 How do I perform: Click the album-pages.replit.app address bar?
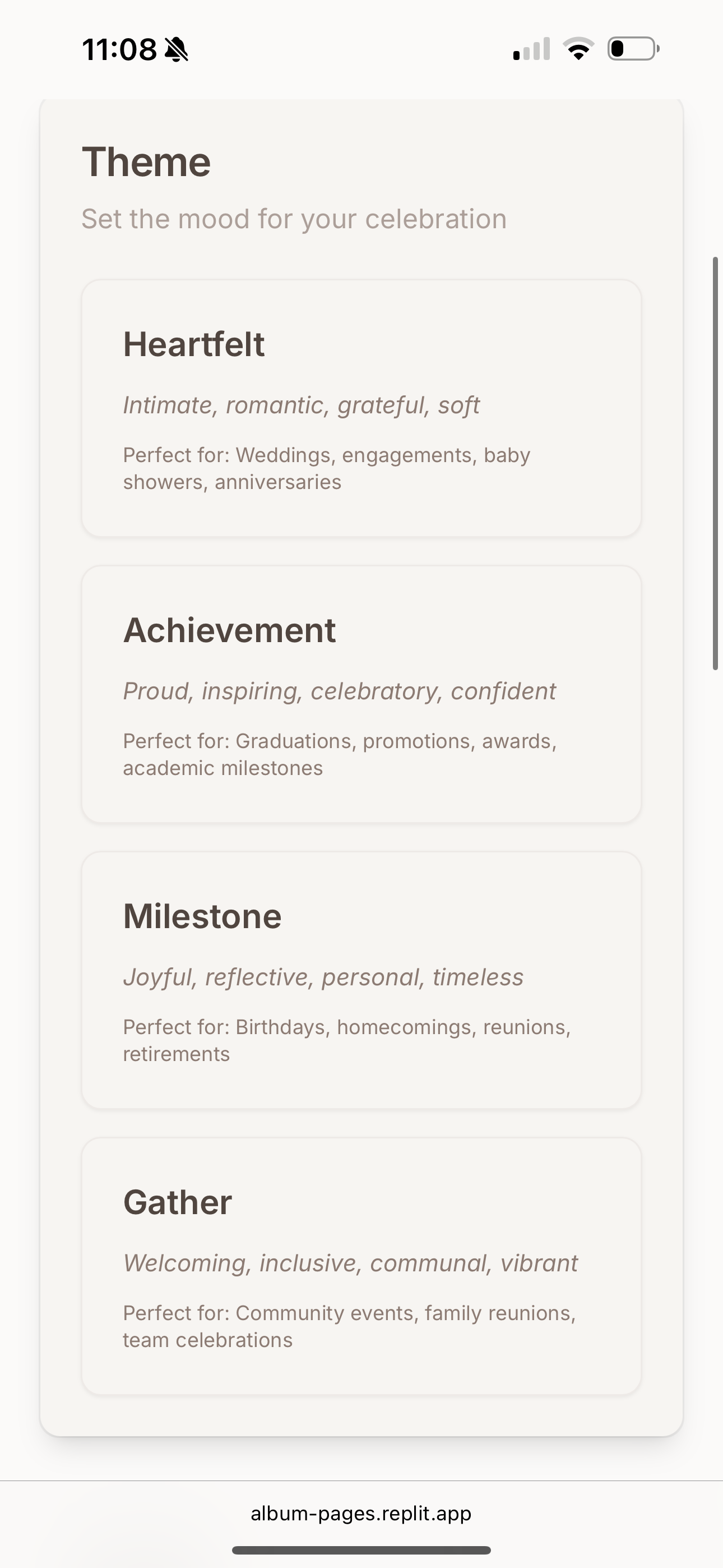click(x=361, y=1513)
